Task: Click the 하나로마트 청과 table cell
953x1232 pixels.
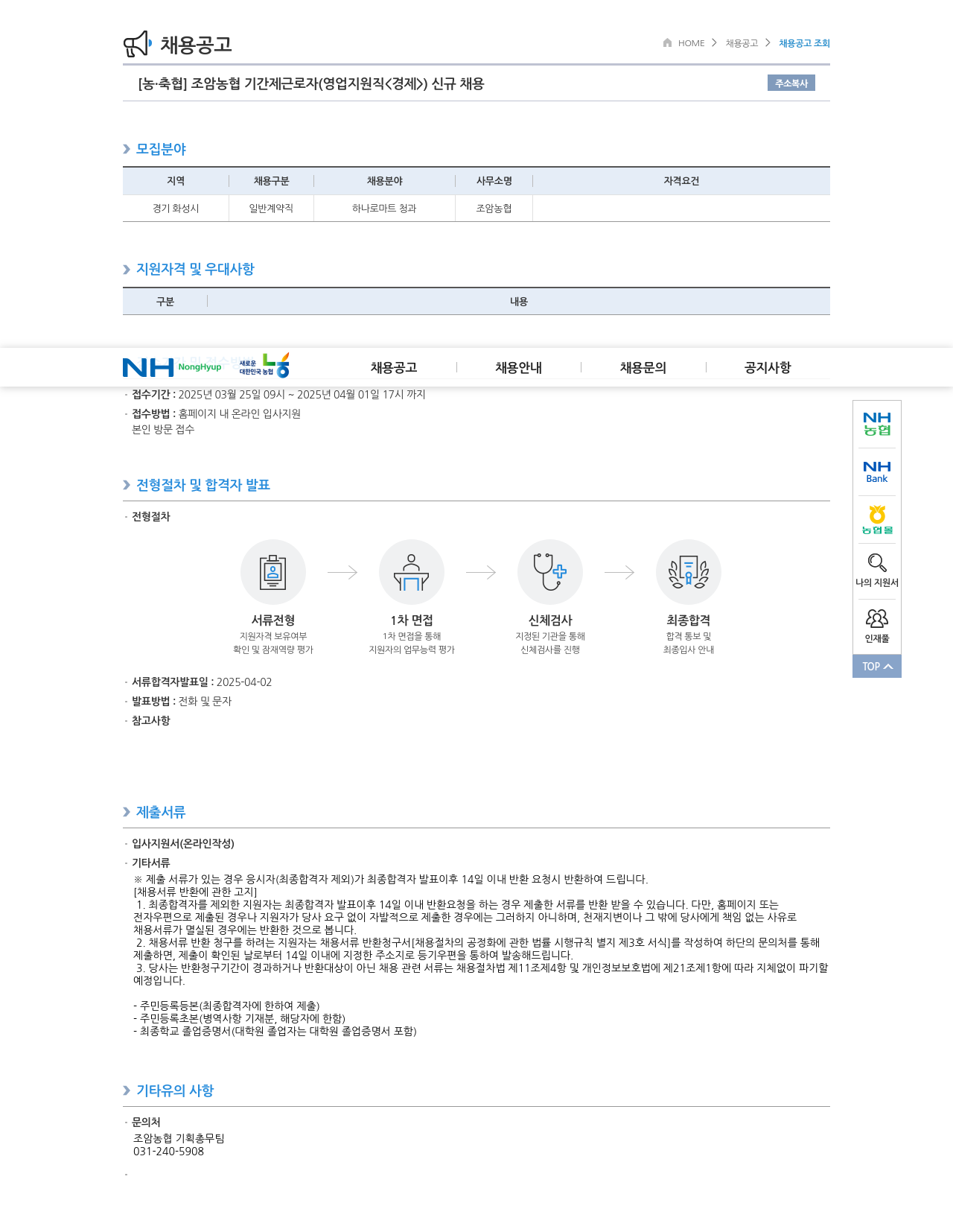Action: pos(384,209)
